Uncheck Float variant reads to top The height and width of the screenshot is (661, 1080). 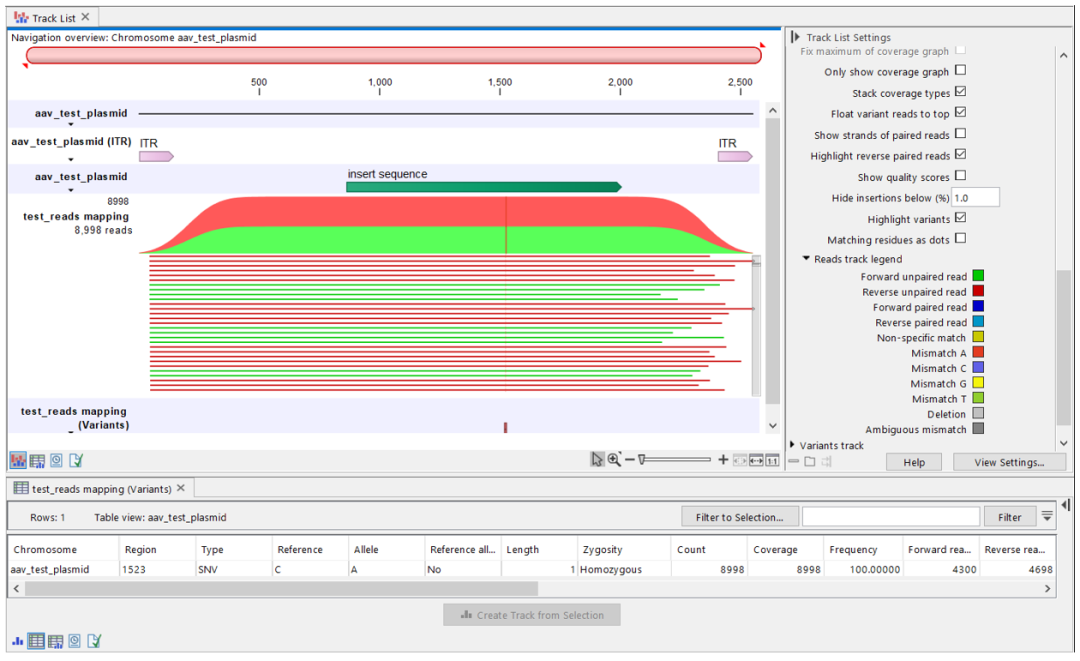pyautogui.click(x=960, y=112)
